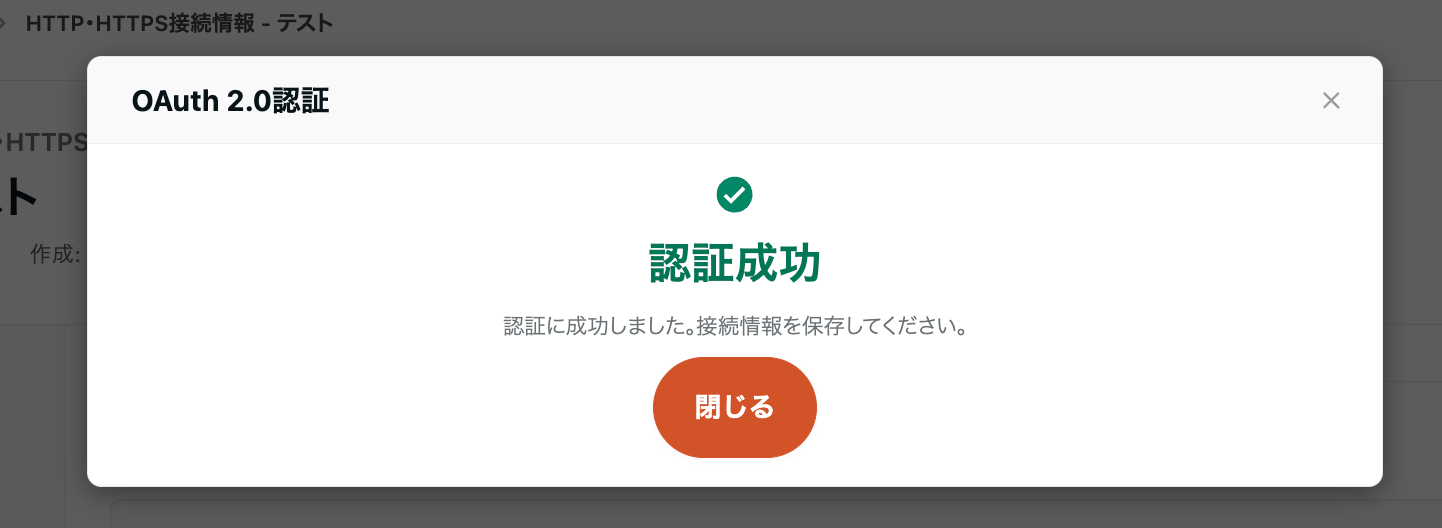Click the breadcrumb chevron arrow at top left
1442x528 pixels.
click(x=4, y=24)
